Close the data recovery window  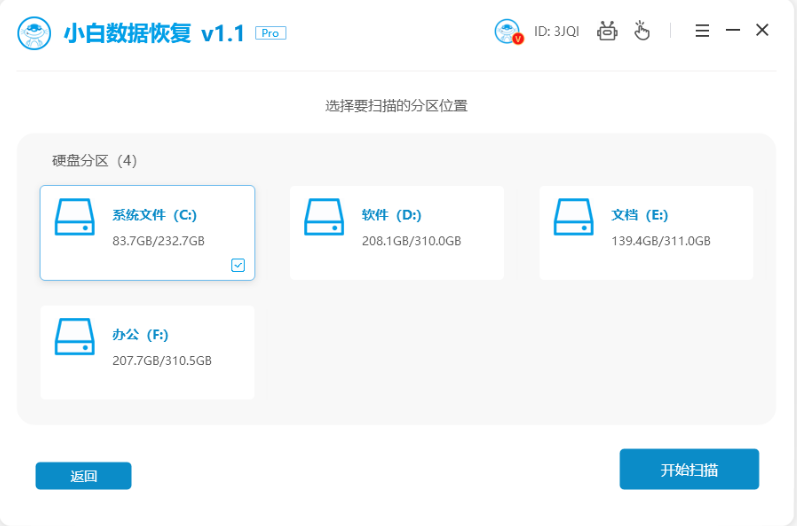(x=762, y=31)
